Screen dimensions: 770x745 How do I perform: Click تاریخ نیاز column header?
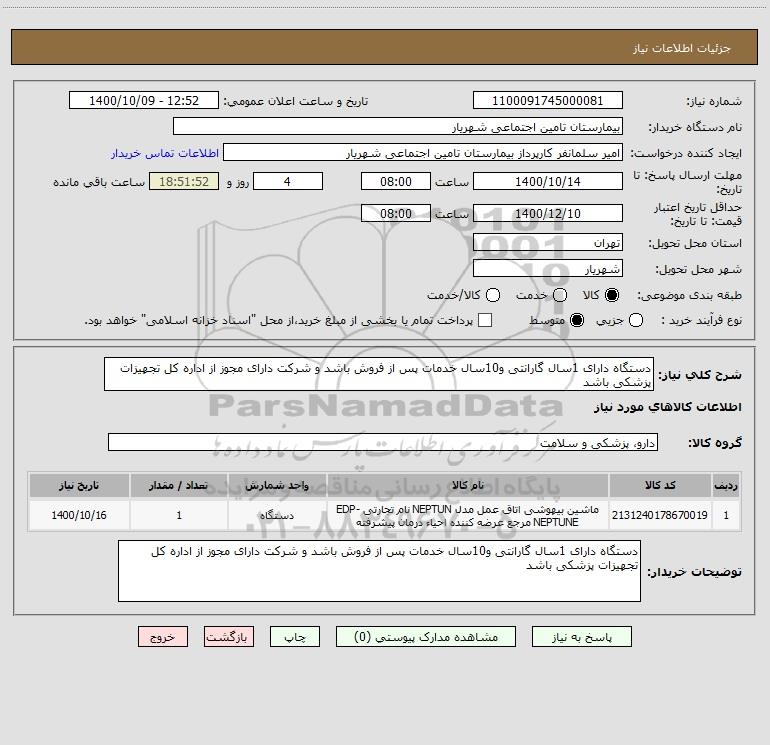tap(79, 485)
